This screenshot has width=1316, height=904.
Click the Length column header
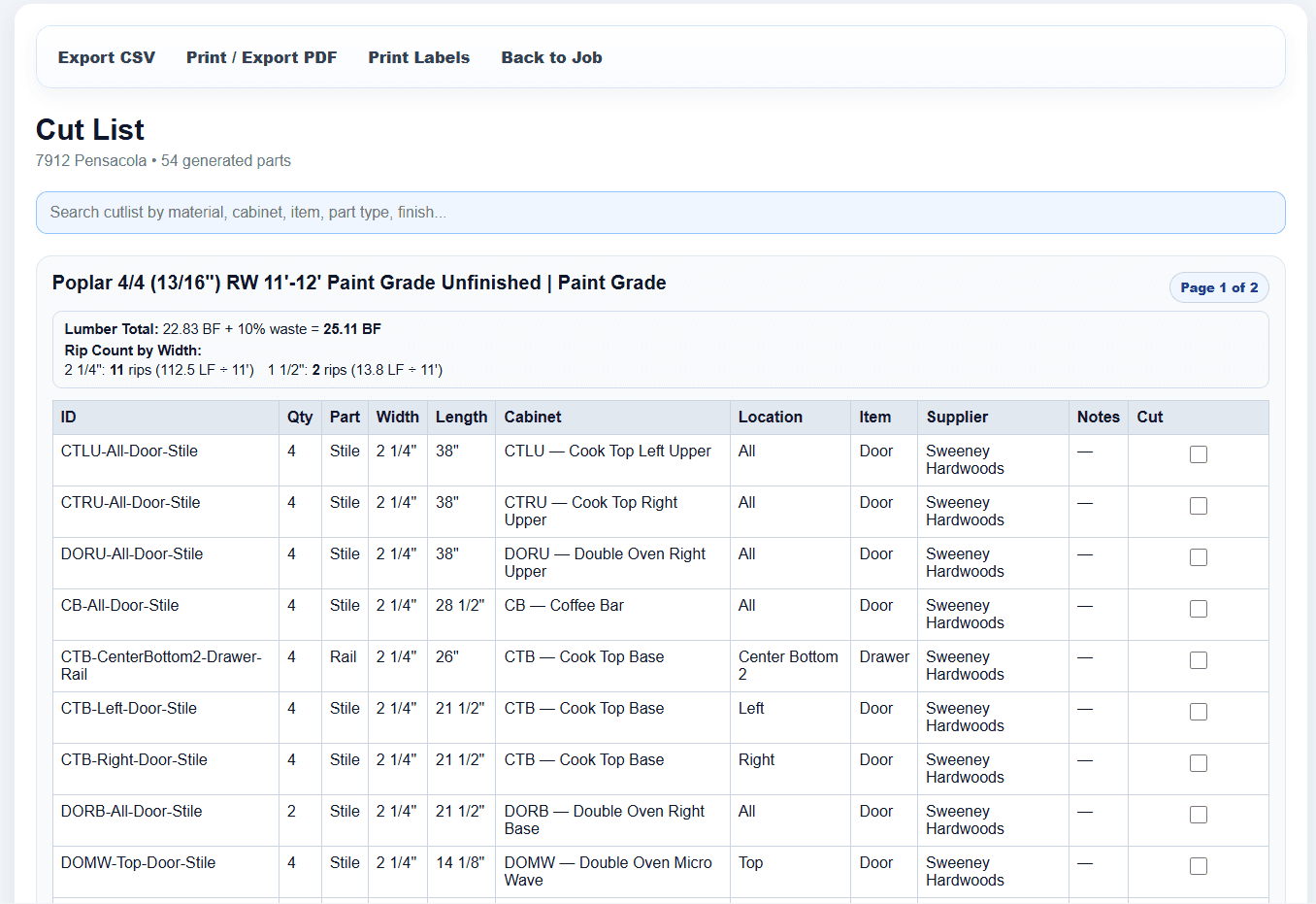[461, 418]
